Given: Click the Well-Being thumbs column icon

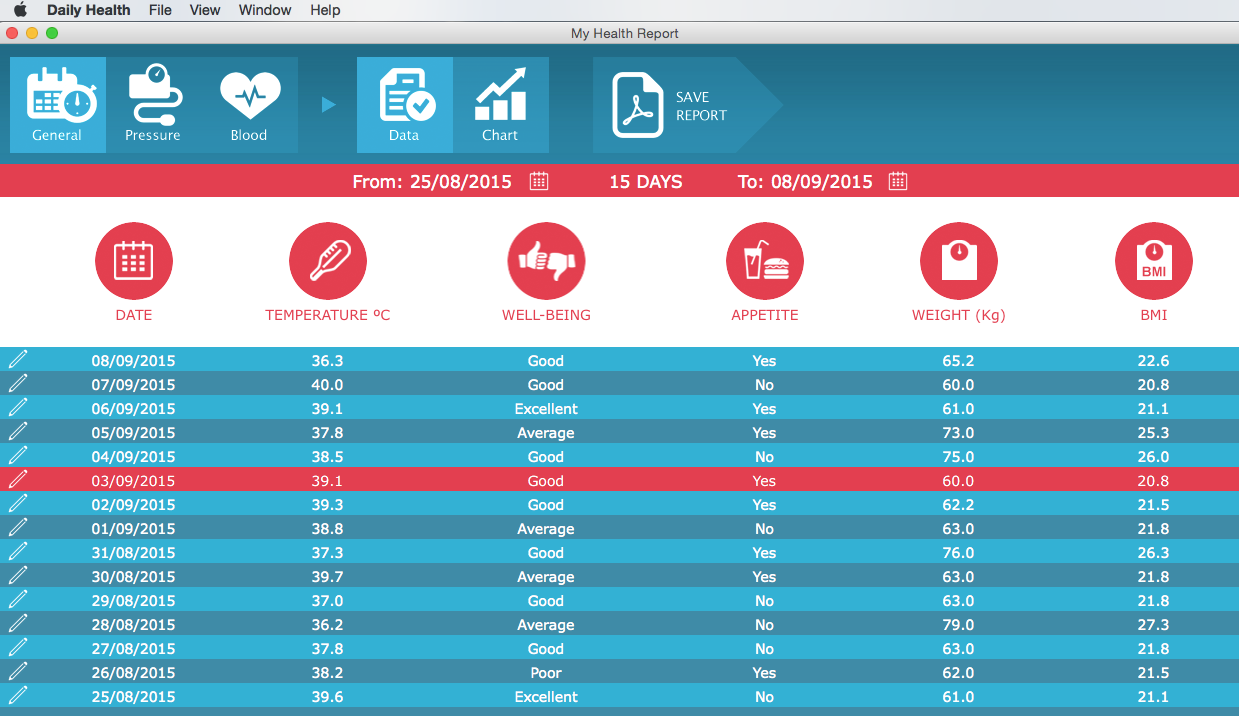Looking at the screenshot, I should coord(546,260).
